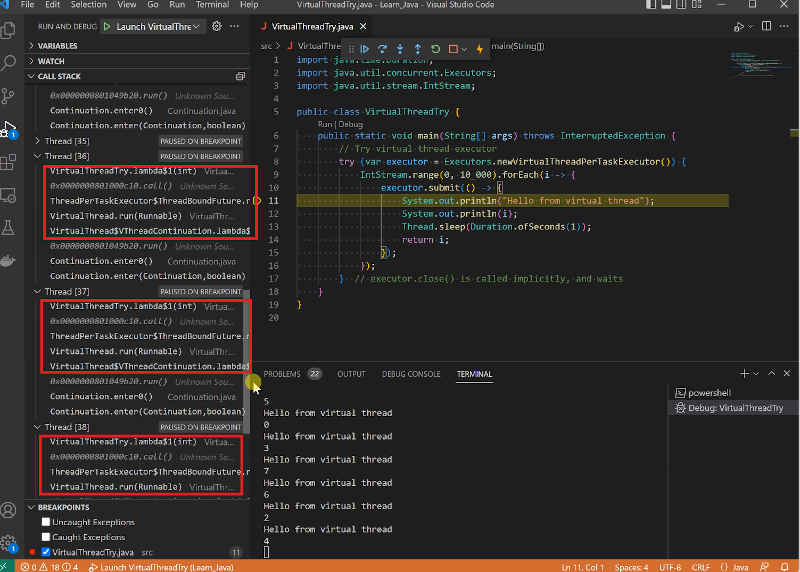The image size is (800, 572).
Task: Open the Search view in activity bar
Action: click(x=8, y=63)
